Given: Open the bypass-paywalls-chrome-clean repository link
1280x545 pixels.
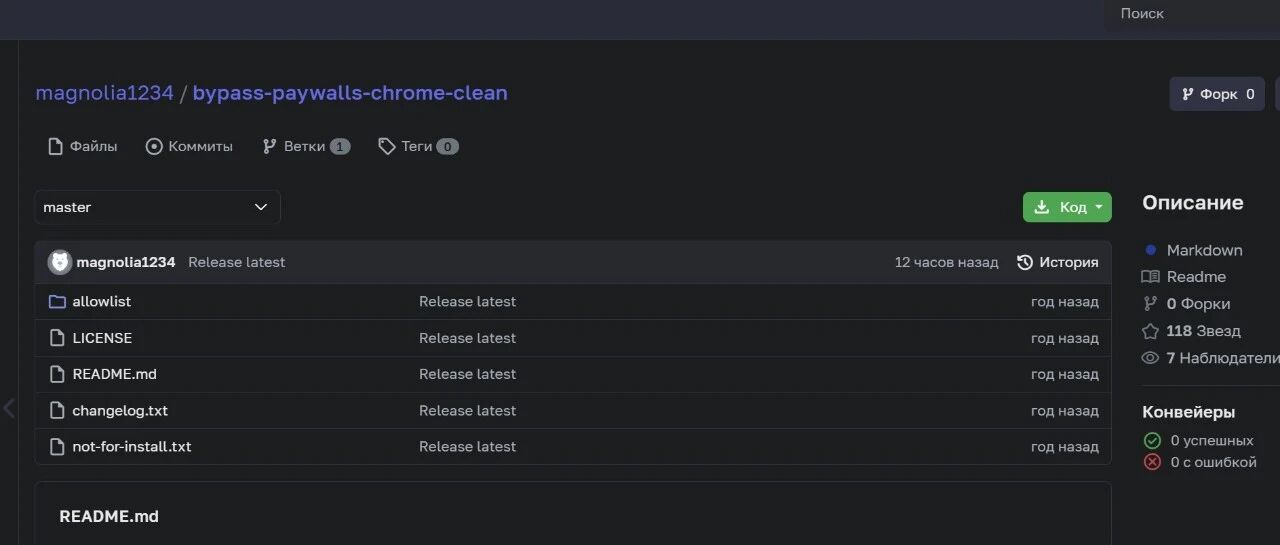Looking at the screenshot, I should [x=350, y=93].
